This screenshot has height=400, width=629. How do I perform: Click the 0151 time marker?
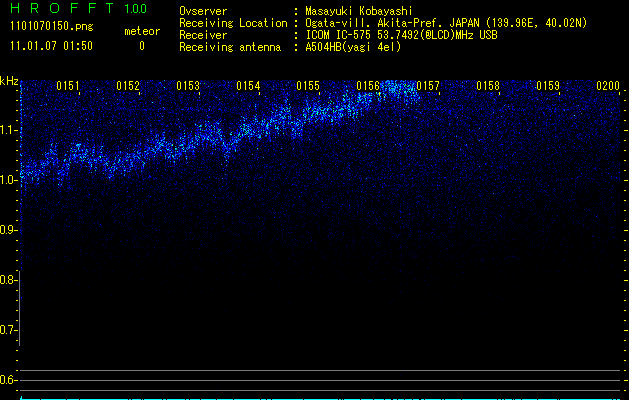(68, 86)
